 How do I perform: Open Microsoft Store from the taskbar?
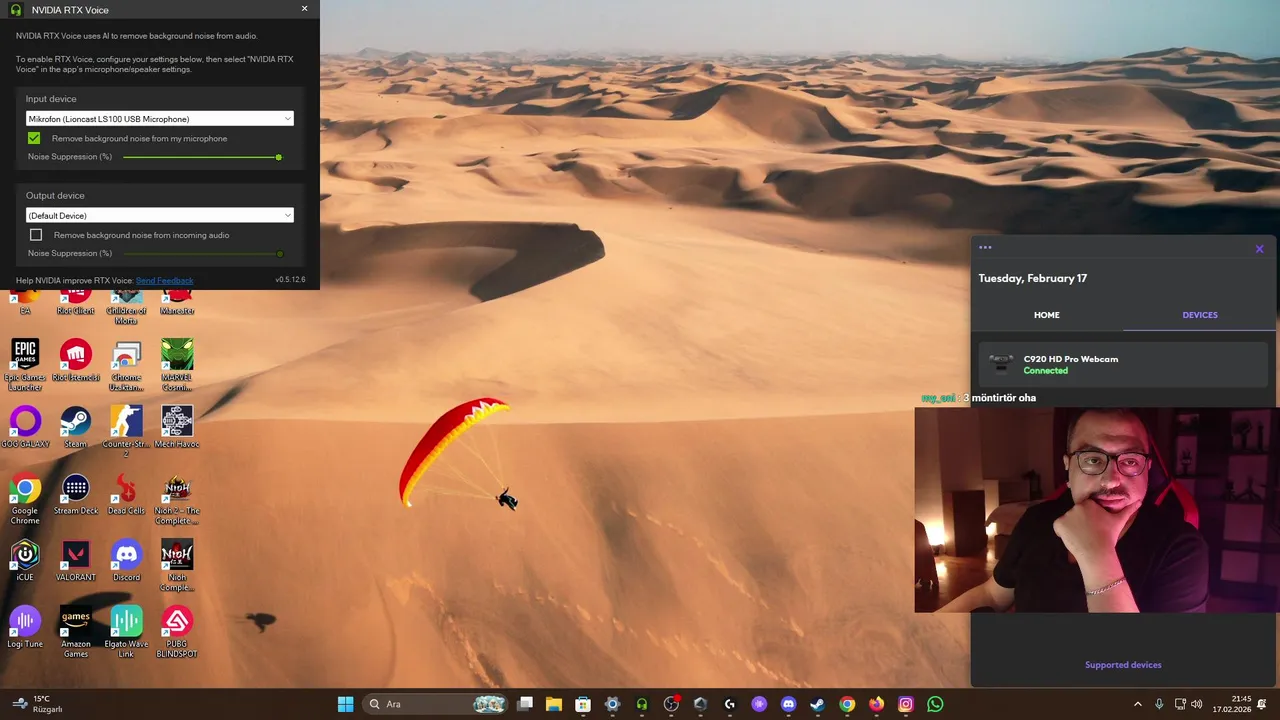tap(583, 704)
